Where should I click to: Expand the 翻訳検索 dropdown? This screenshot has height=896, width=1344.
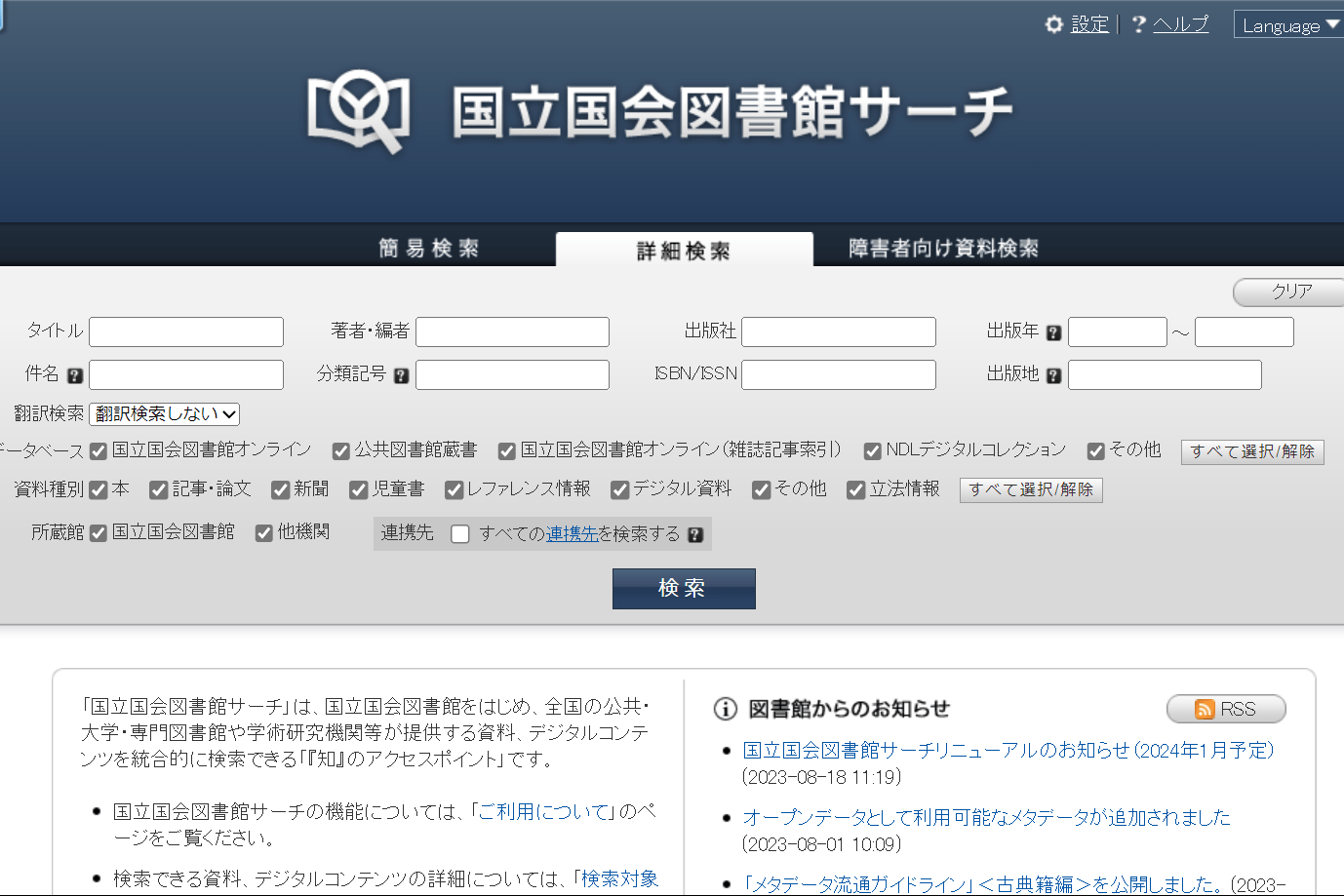click(x=164, y=414)
